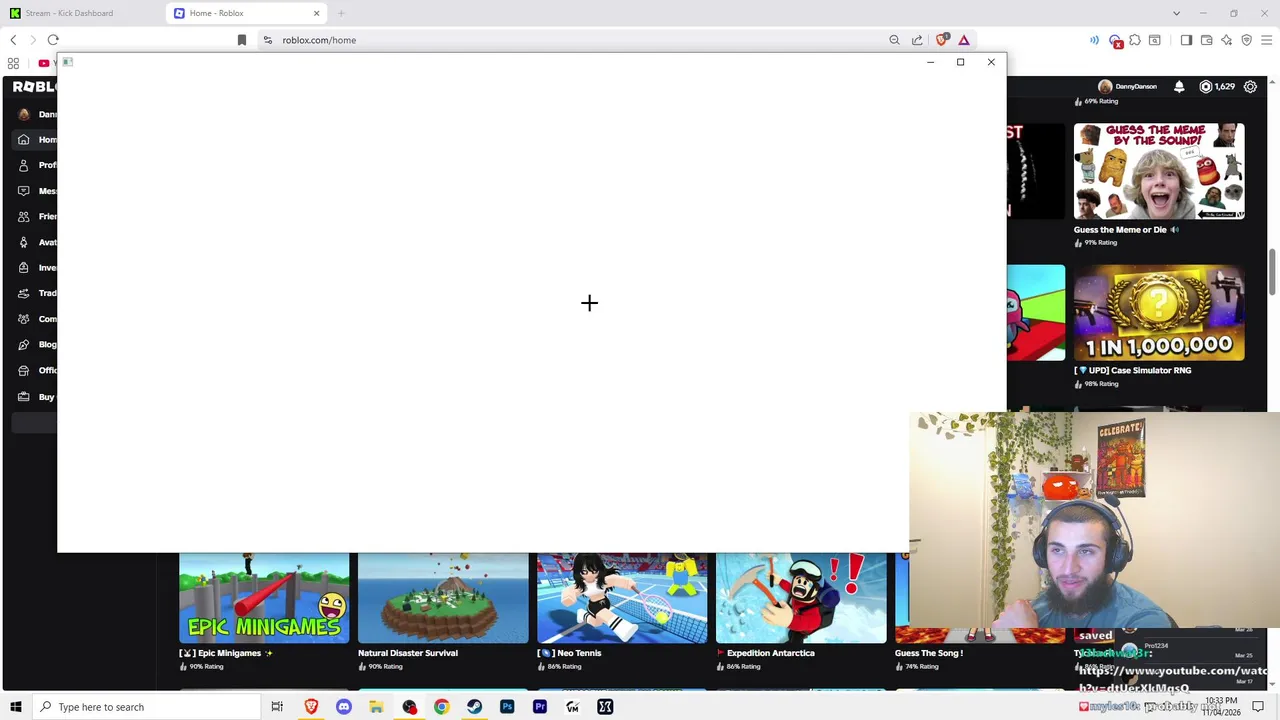1280x720 pixels.
Task: Open Natural Disaster Survival thumbnail
Action: (443, 598)
